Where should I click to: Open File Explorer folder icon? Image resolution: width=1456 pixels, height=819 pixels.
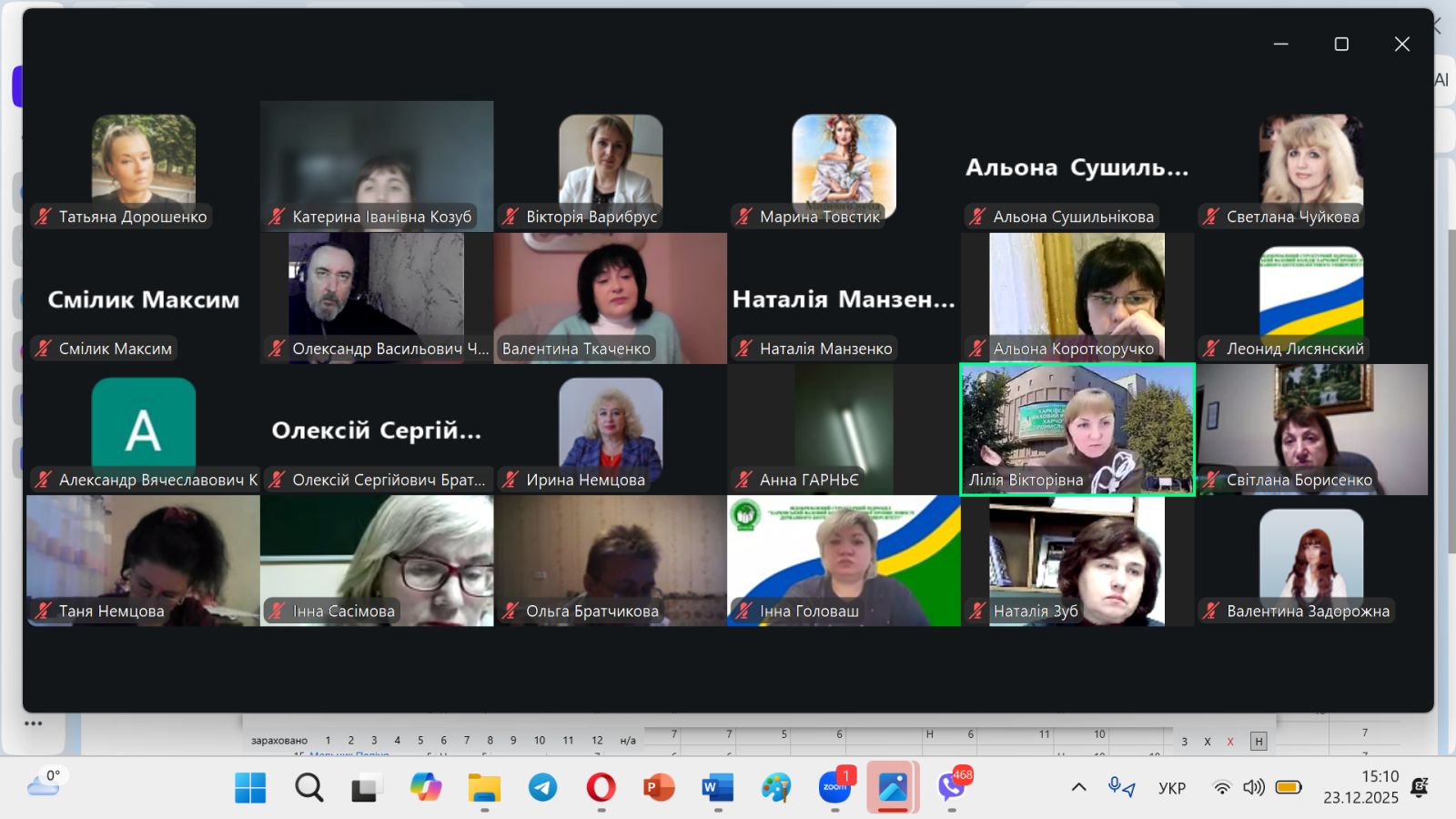tap(484, 787)
